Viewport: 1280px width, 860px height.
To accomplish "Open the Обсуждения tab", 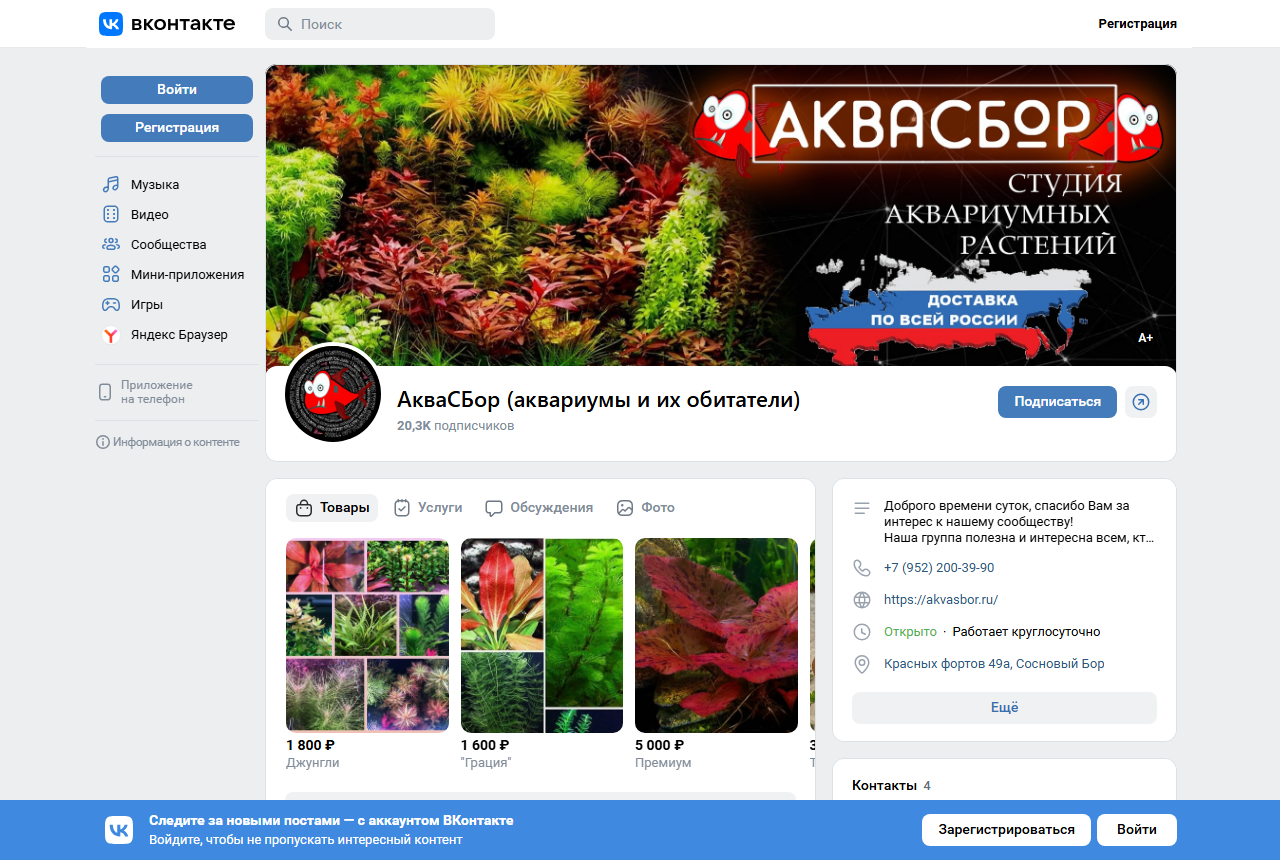I will (x=539, y=508).
